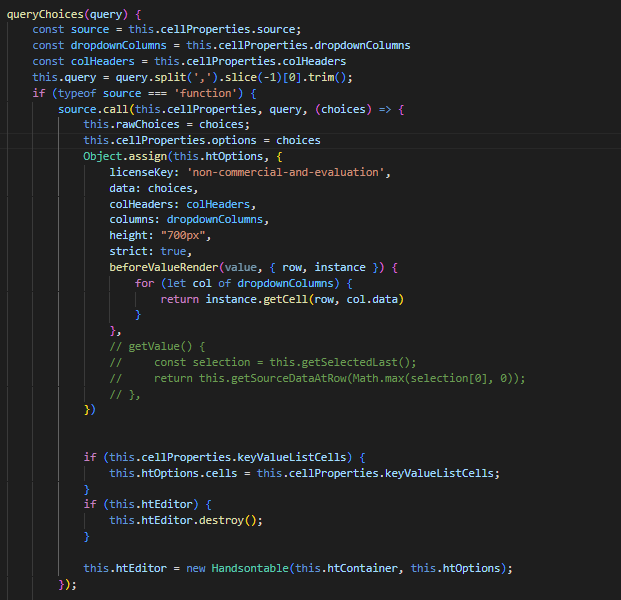Click the 'new Handsontable' constructor line
Image resolution: width=621 pixels, height=600 pixels.
coord(298,568)
